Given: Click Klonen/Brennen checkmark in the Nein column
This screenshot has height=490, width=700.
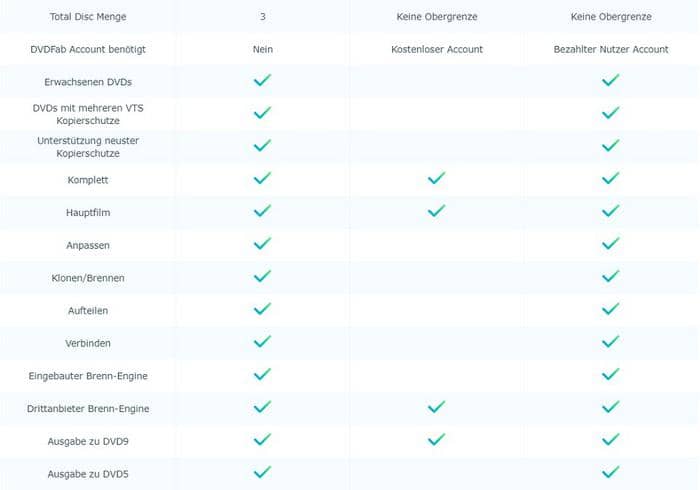Looking at the screenshot, I should [x=262, y=276].
